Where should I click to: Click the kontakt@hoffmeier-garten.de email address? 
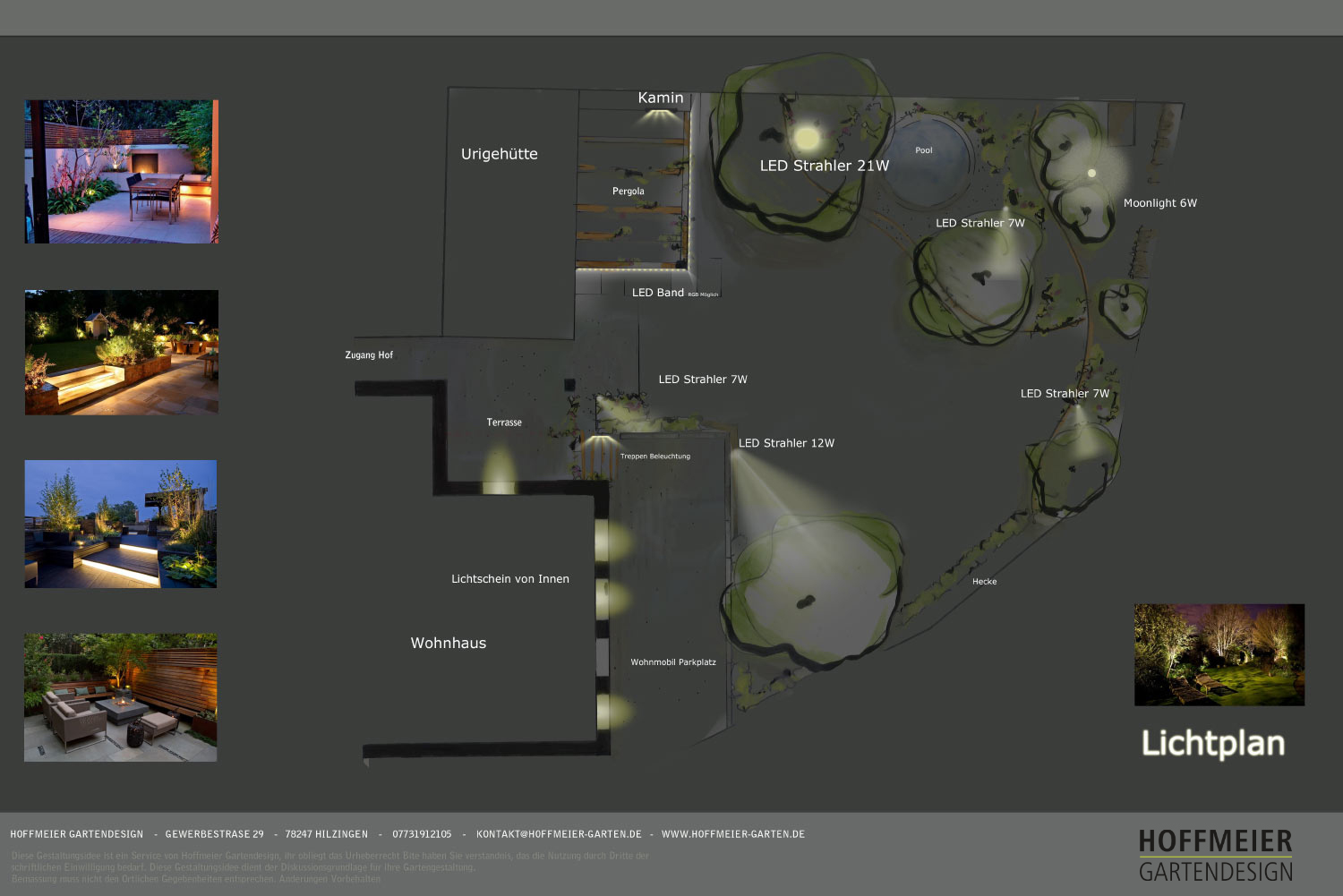pos(559,834)
